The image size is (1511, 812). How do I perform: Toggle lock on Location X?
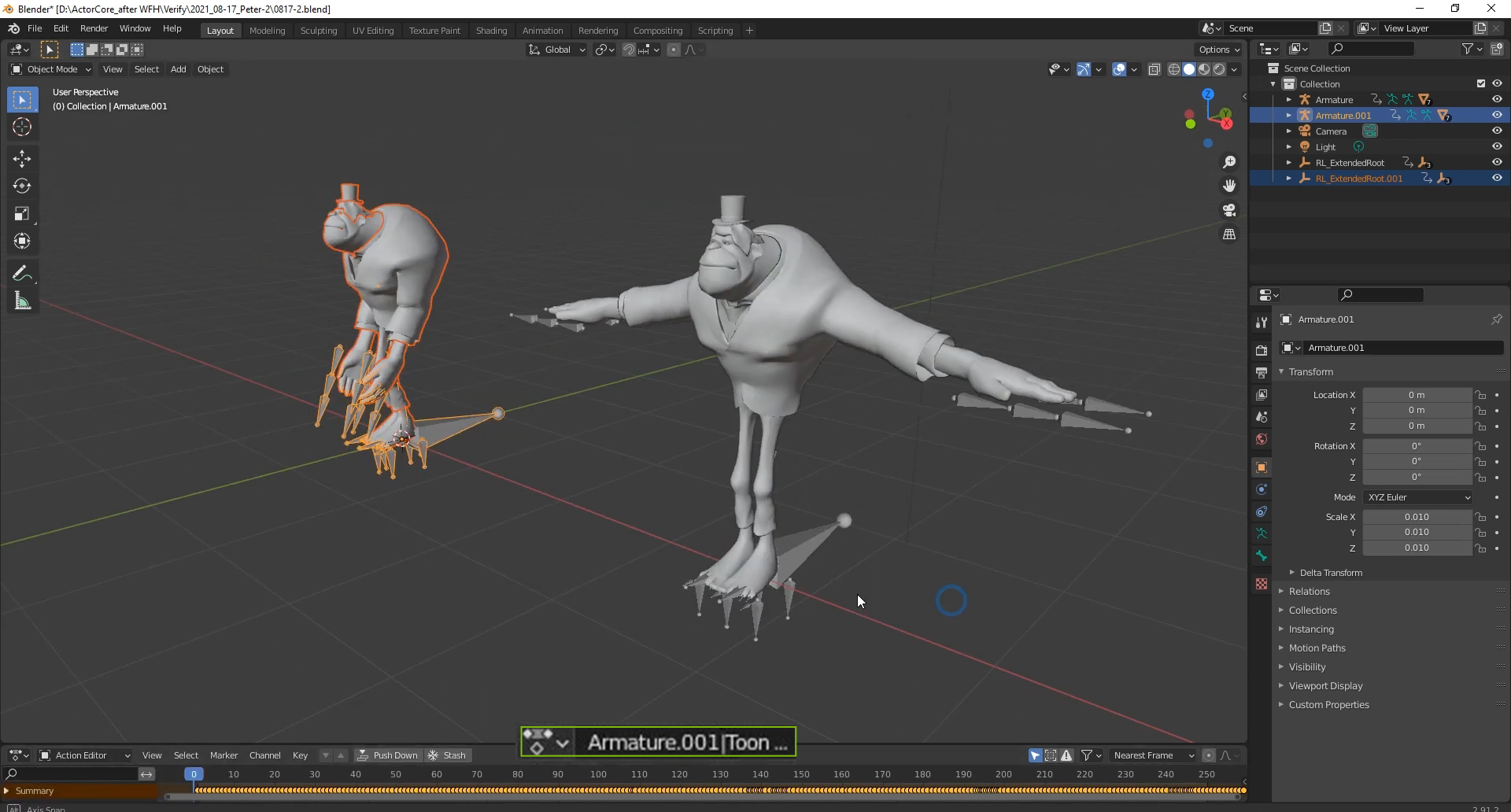click(x=1480, y=395)
